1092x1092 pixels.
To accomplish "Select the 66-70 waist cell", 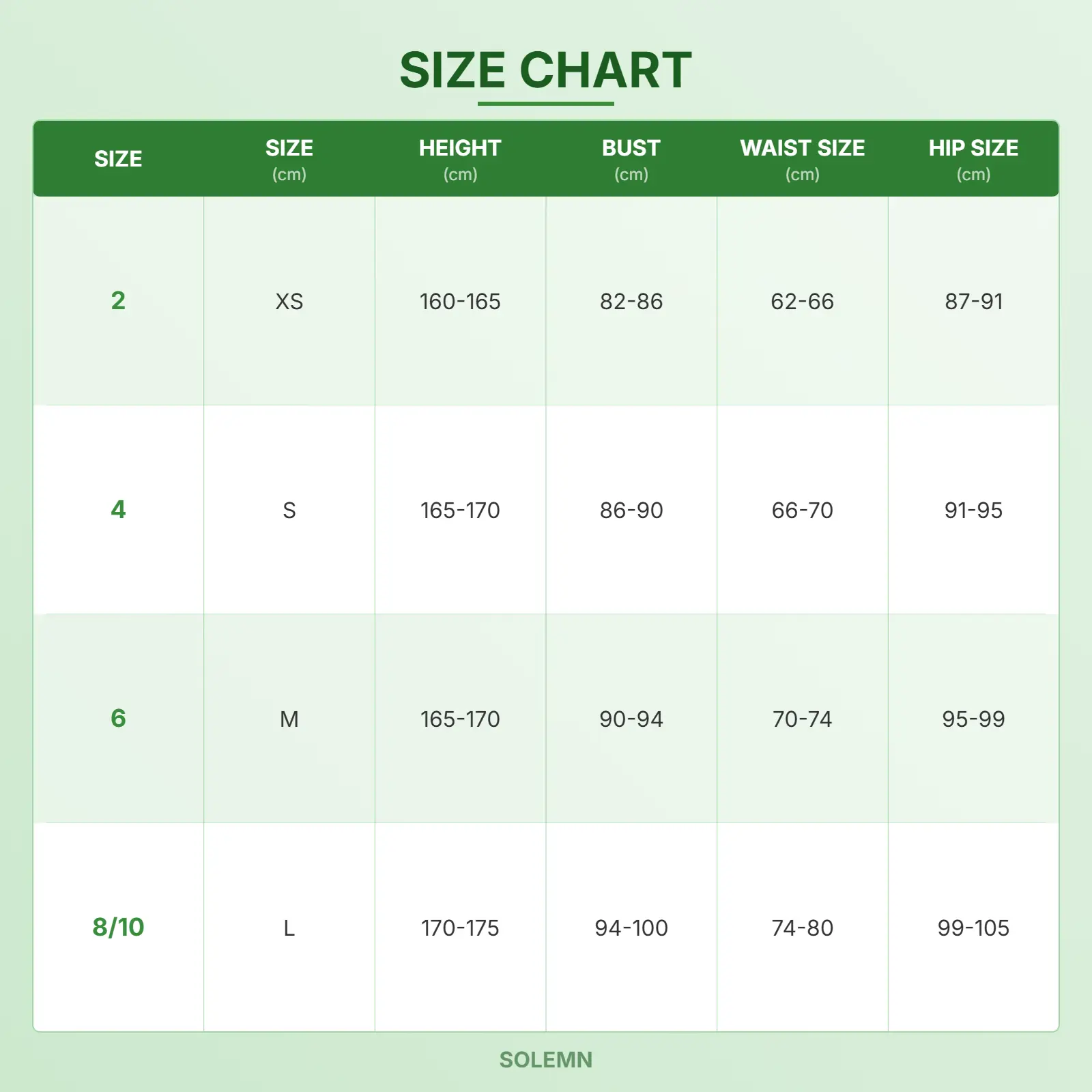I will (x=802, y=511).
